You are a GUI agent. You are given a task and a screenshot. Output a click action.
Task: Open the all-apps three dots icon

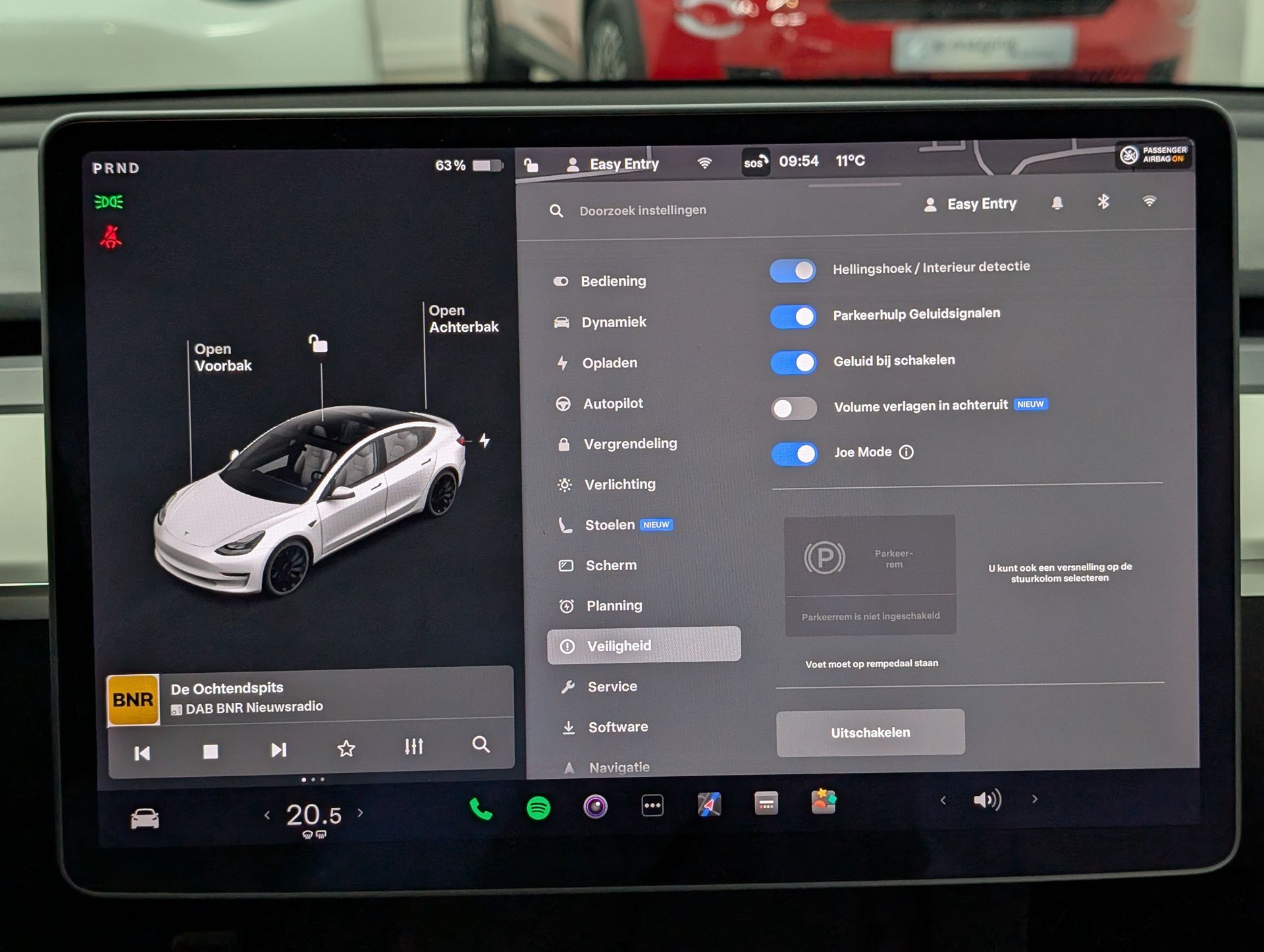pos(652,805)
